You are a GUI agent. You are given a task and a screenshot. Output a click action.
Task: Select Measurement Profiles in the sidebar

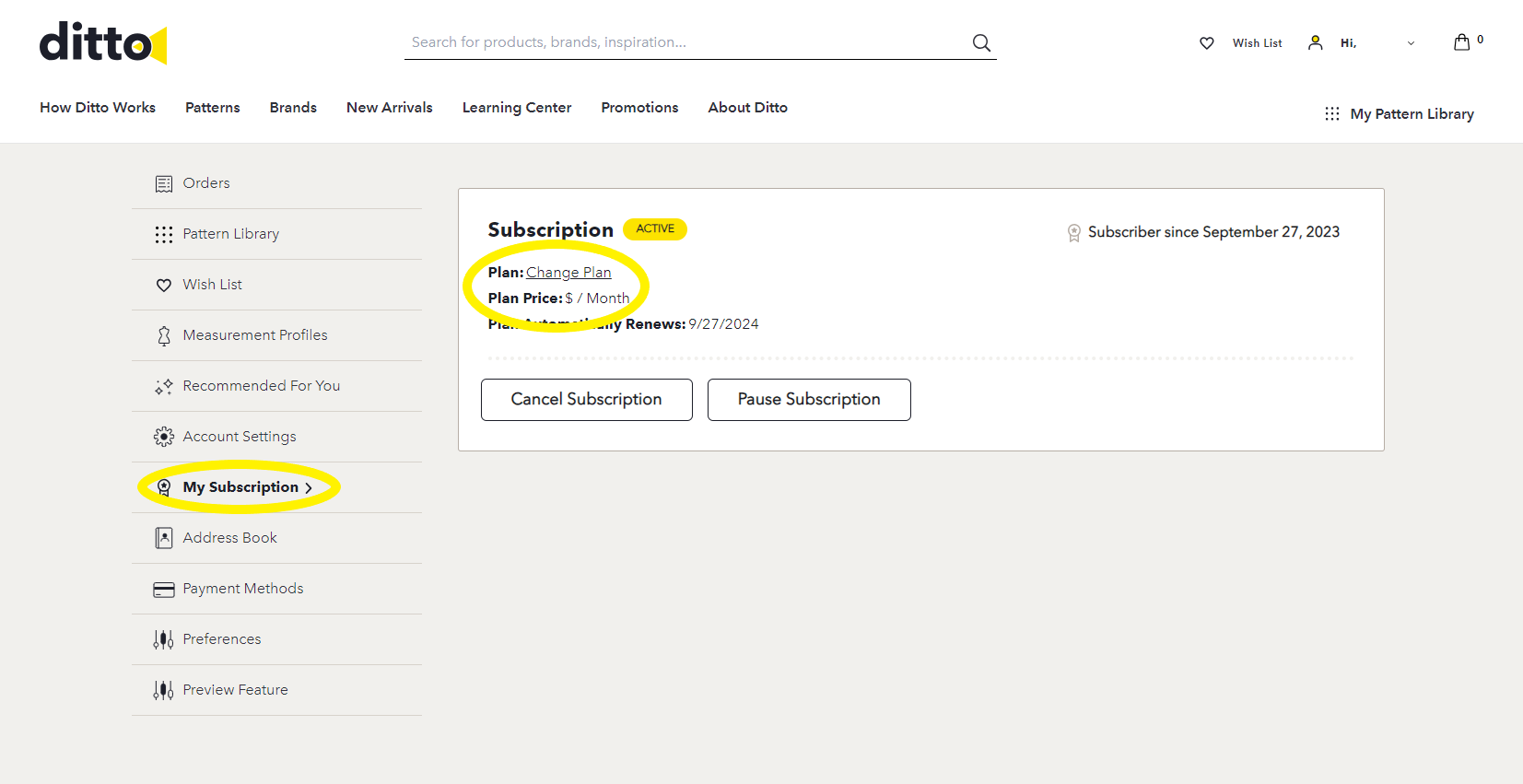coord(255,335)
